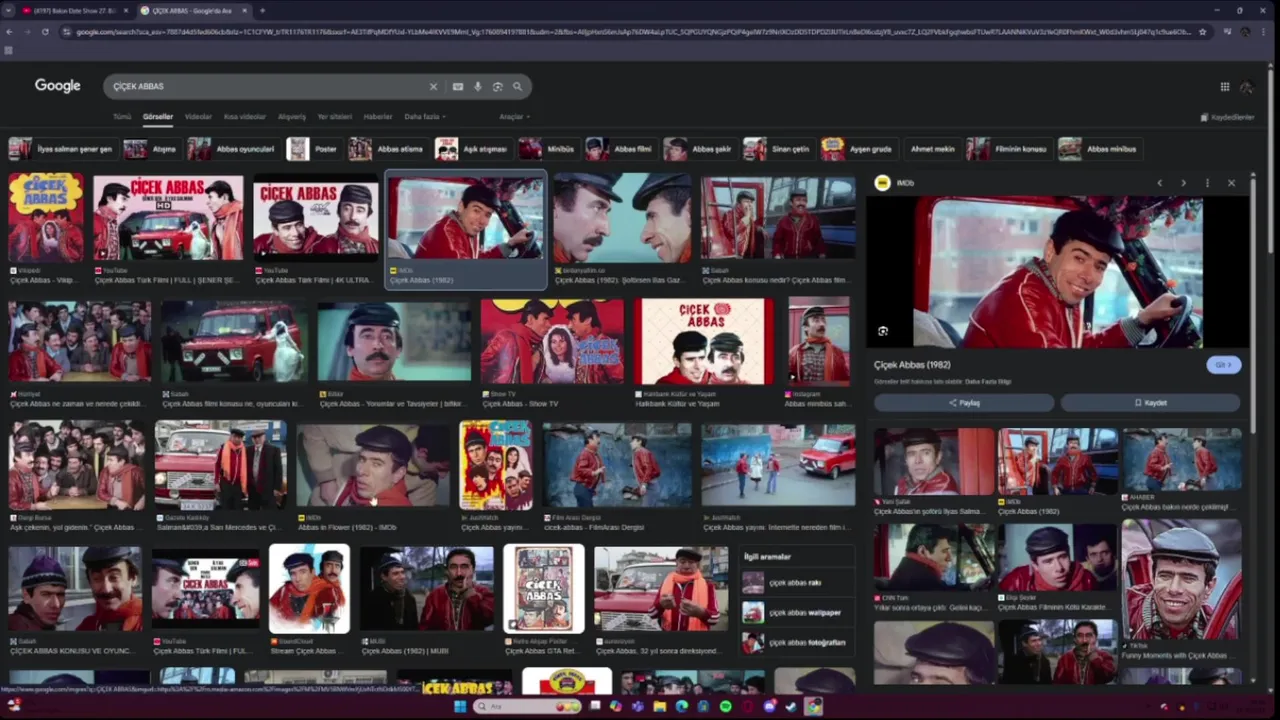Image resolution: width=1280 pixels, height=720 pixels.
Task: Switch to the Yer siteleri tab
Action: (x=335, y=117)
